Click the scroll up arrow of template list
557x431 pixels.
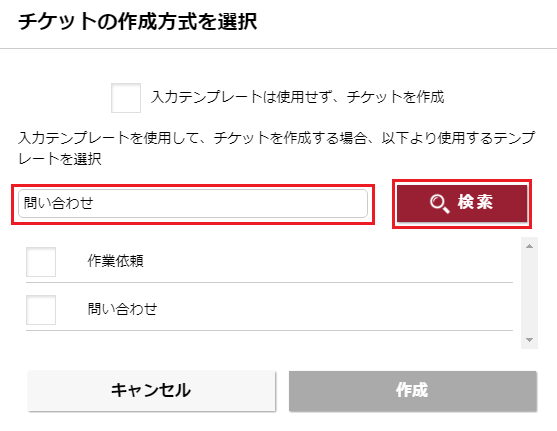click(x=529, y=246)
